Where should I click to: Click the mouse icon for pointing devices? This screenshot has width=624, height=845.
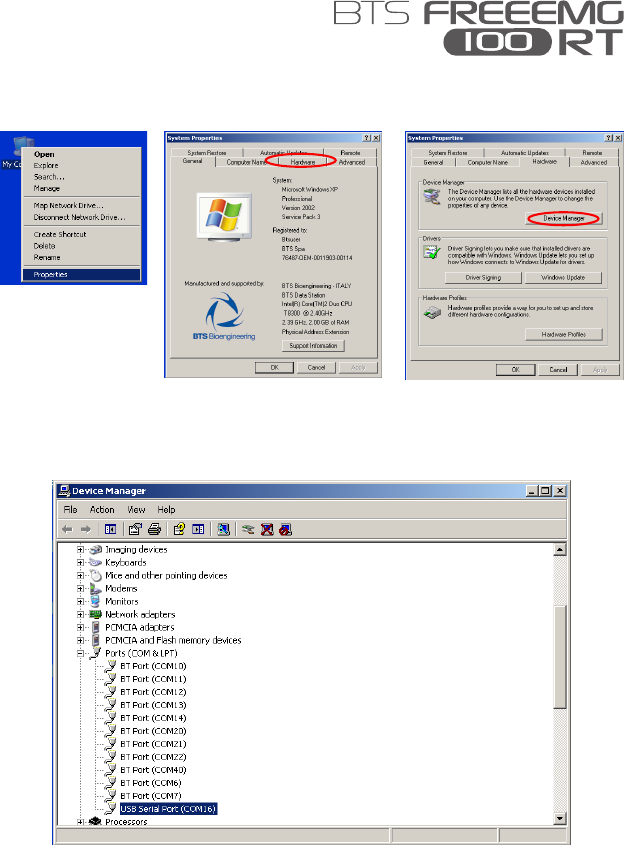96,576
